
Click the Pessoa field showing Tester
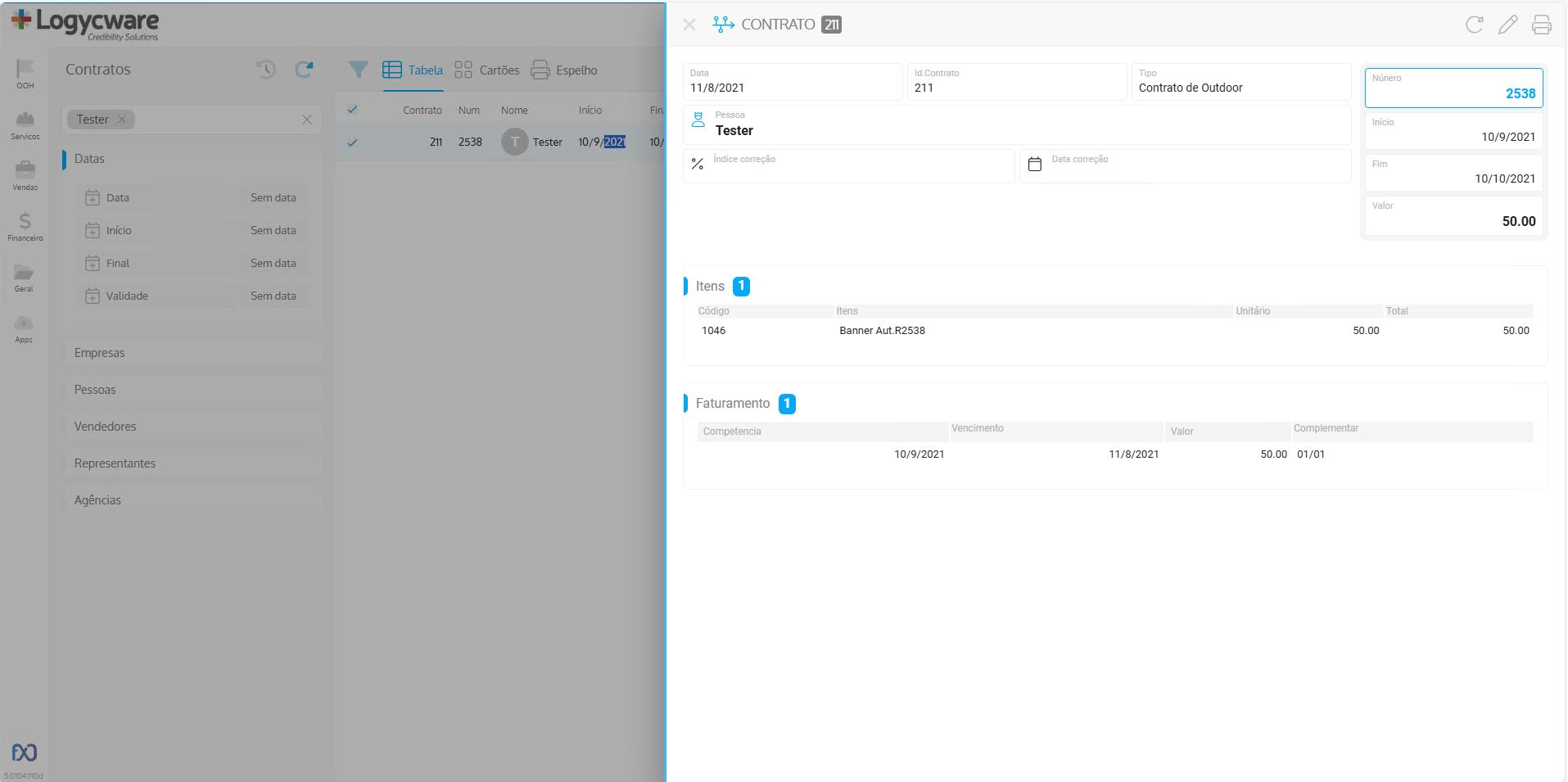1017,124
